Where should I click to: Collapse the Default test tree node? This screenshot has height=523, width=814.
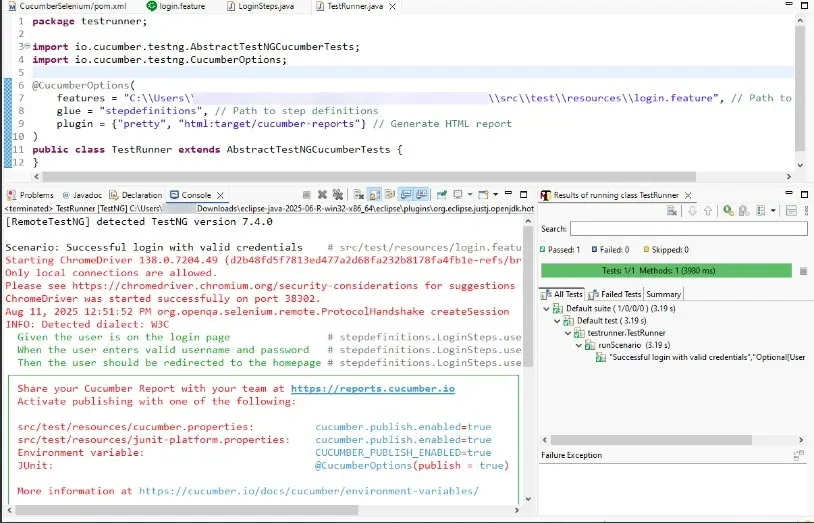pyautogui.click(x=557, y=321)
